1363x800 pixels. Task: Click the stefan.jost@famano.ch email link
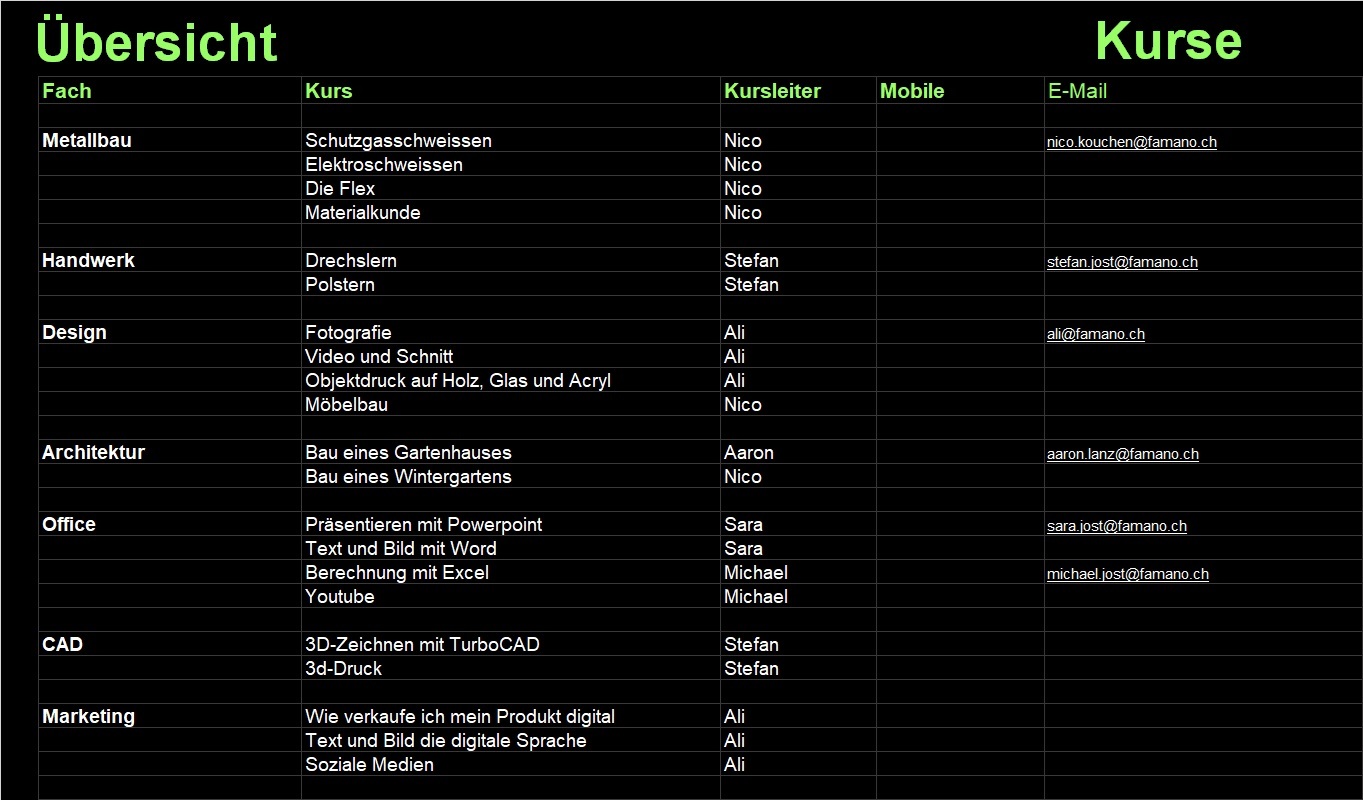point(1122,262)
